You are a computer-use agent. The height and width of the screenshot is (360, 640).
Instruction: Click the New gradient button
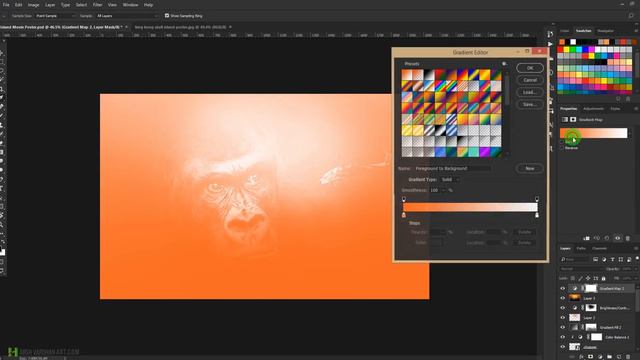pos(530,168)
